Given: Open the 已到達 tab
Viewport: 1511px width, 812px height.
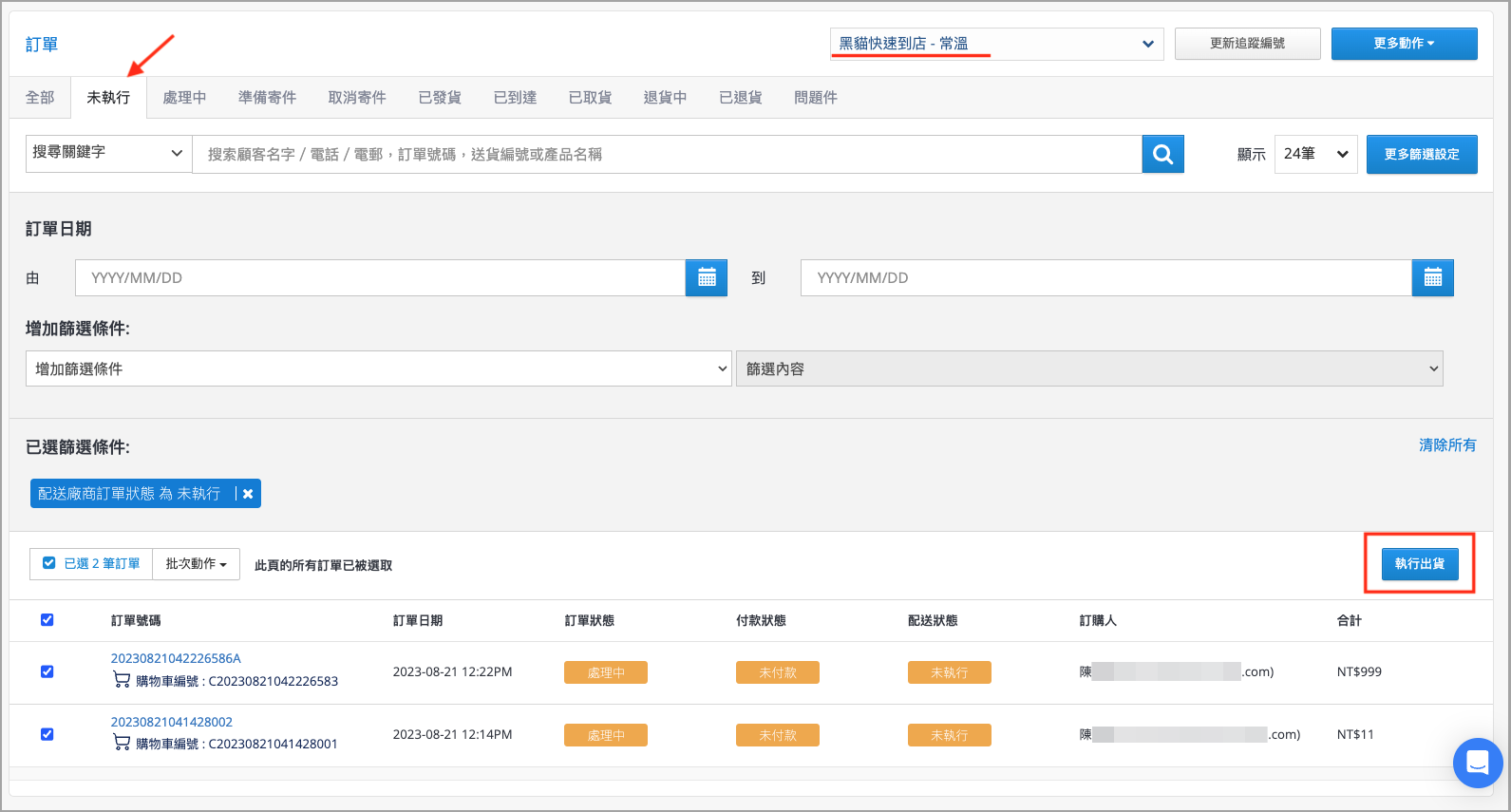Looking at the screenshot, I should pyautogui.click(x=515, y=98).
